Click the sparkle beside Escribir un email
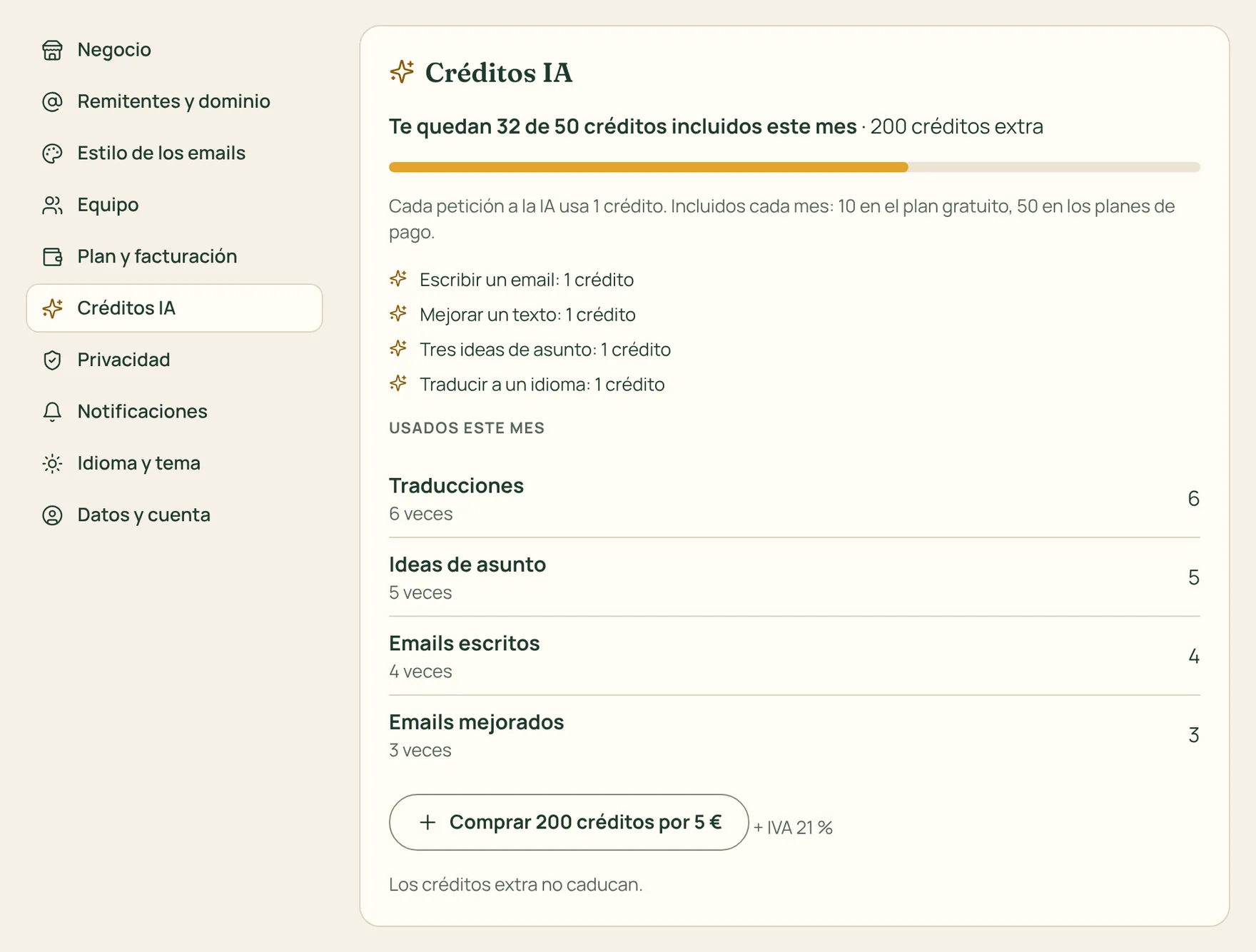The image size is (1256, 952). [x=398, y=279]
